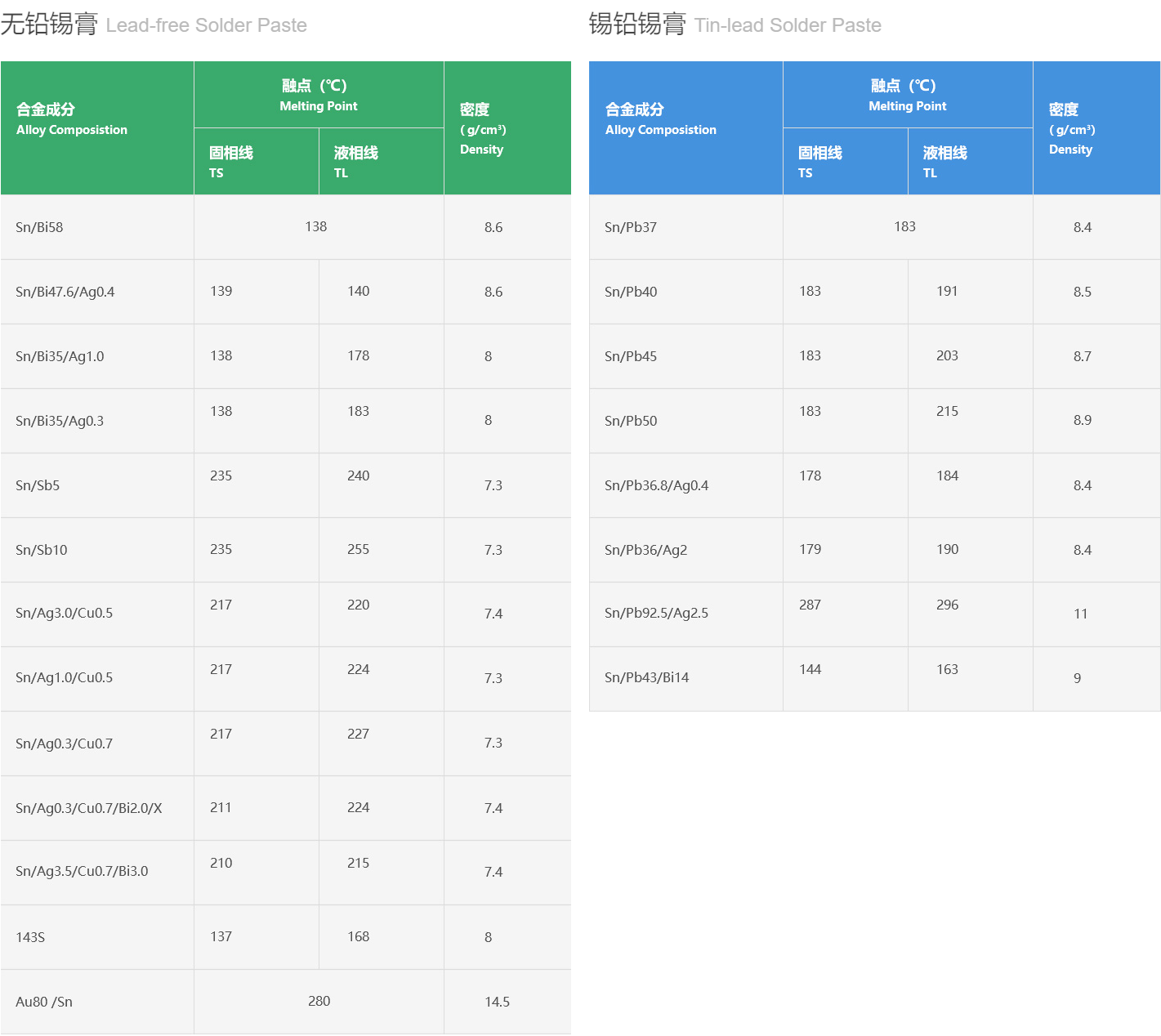The width and height of the screenshot is (1161, 1036).
Task: Click the Sn/Pb92.5/Ag2.5 alloy name
Action: pos(656,613)
